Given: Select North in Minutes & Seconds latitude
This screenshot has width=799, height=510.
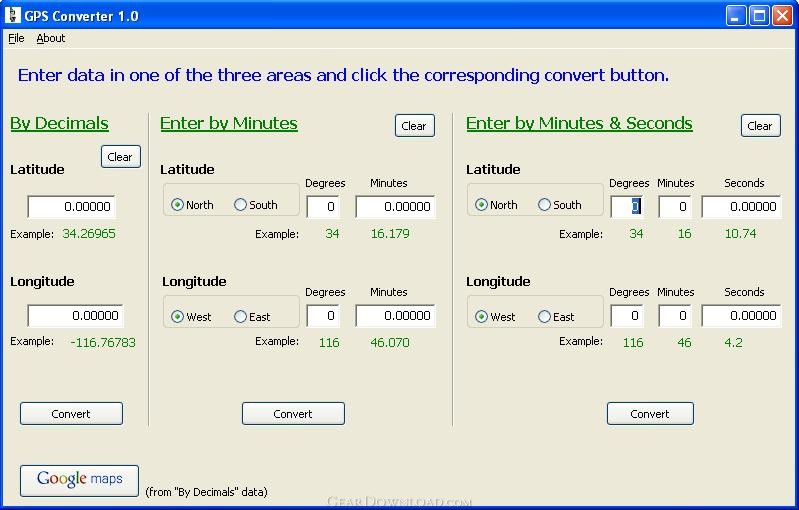Looking at the screenshot, I should coord(496,205).
